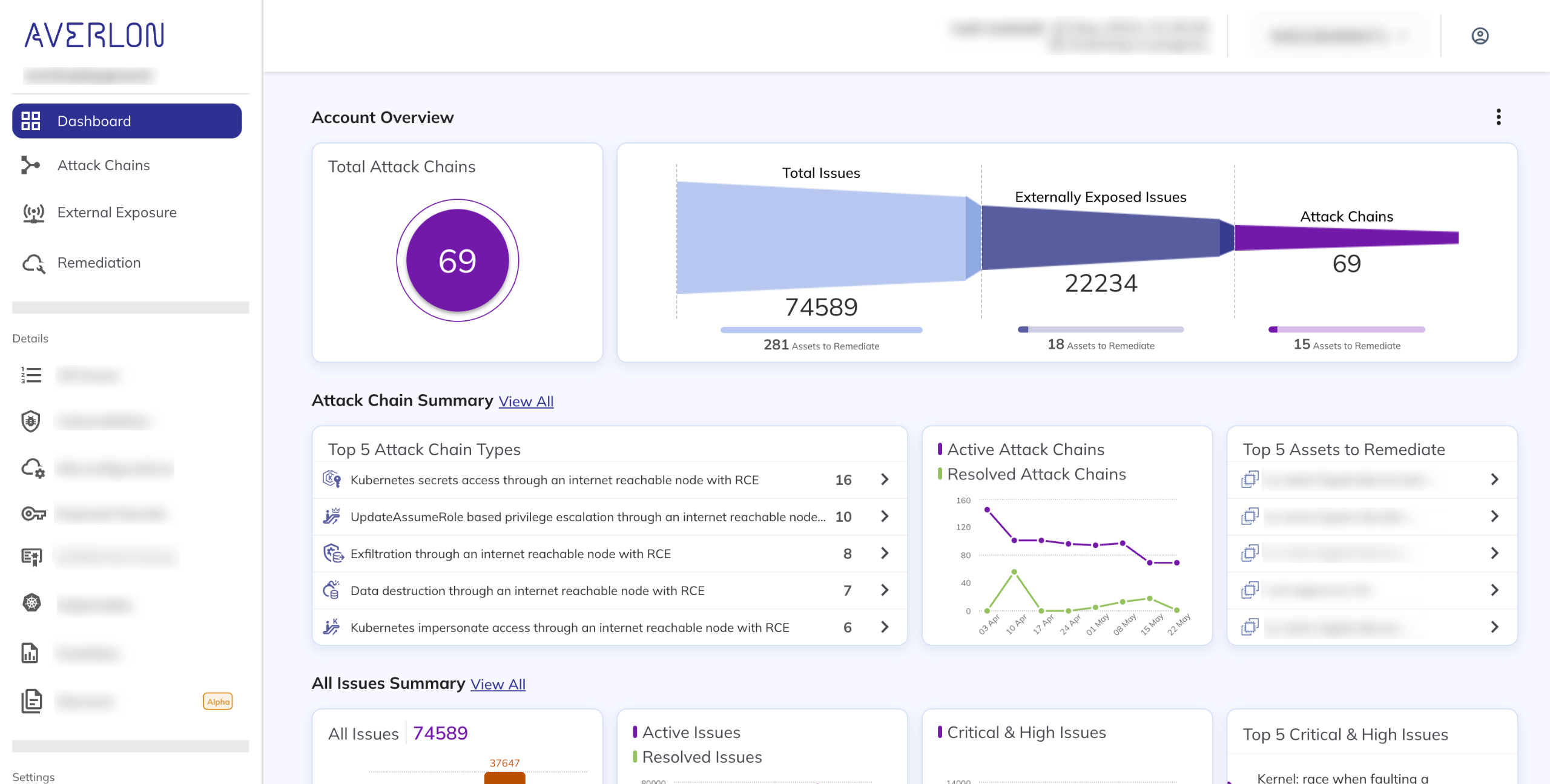Click the Attack Chains branch icon in sidebar
1550x784 pixels.
(30, 165)
